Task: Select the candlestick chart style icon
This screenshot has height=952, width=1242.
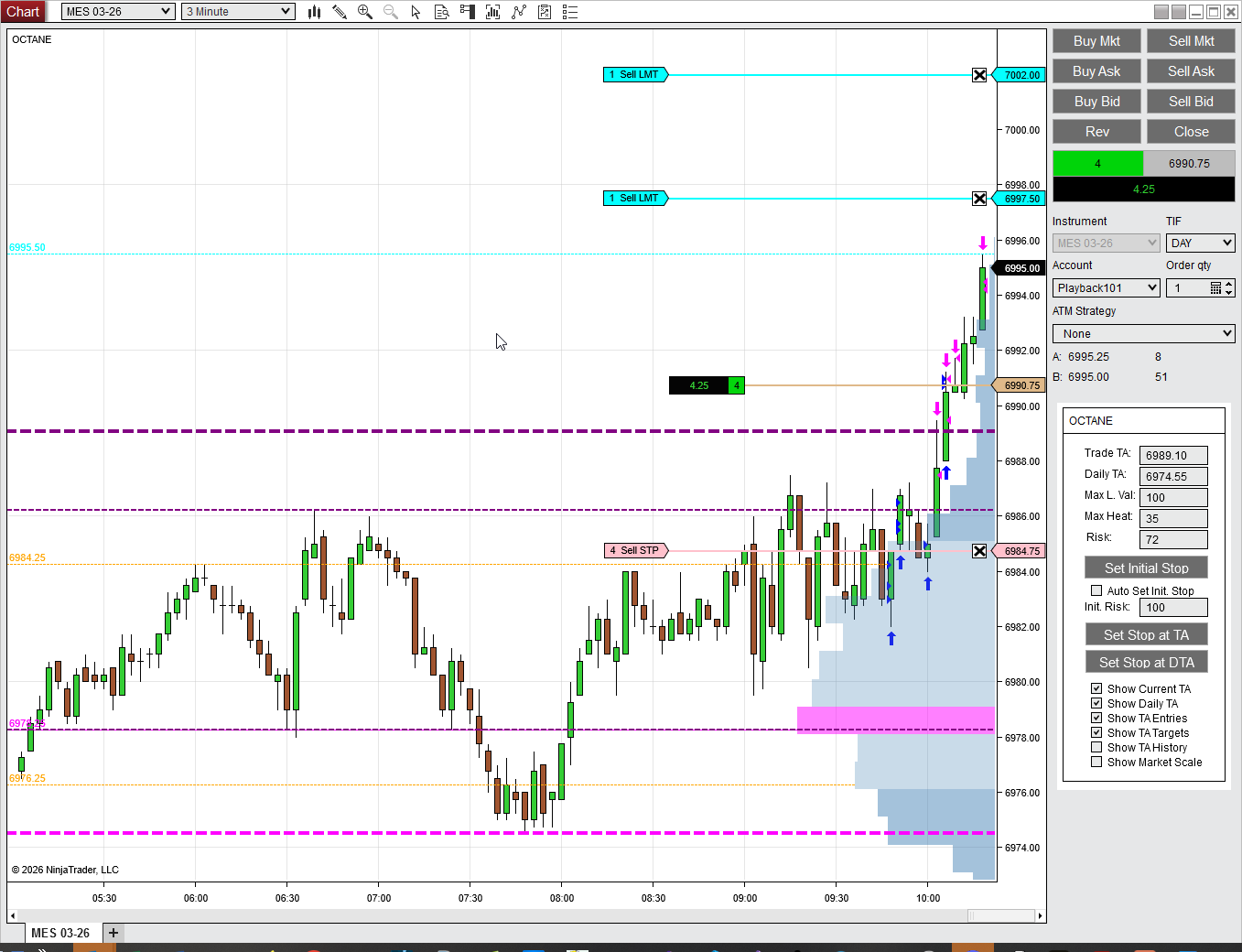Action: click(314, 12)
